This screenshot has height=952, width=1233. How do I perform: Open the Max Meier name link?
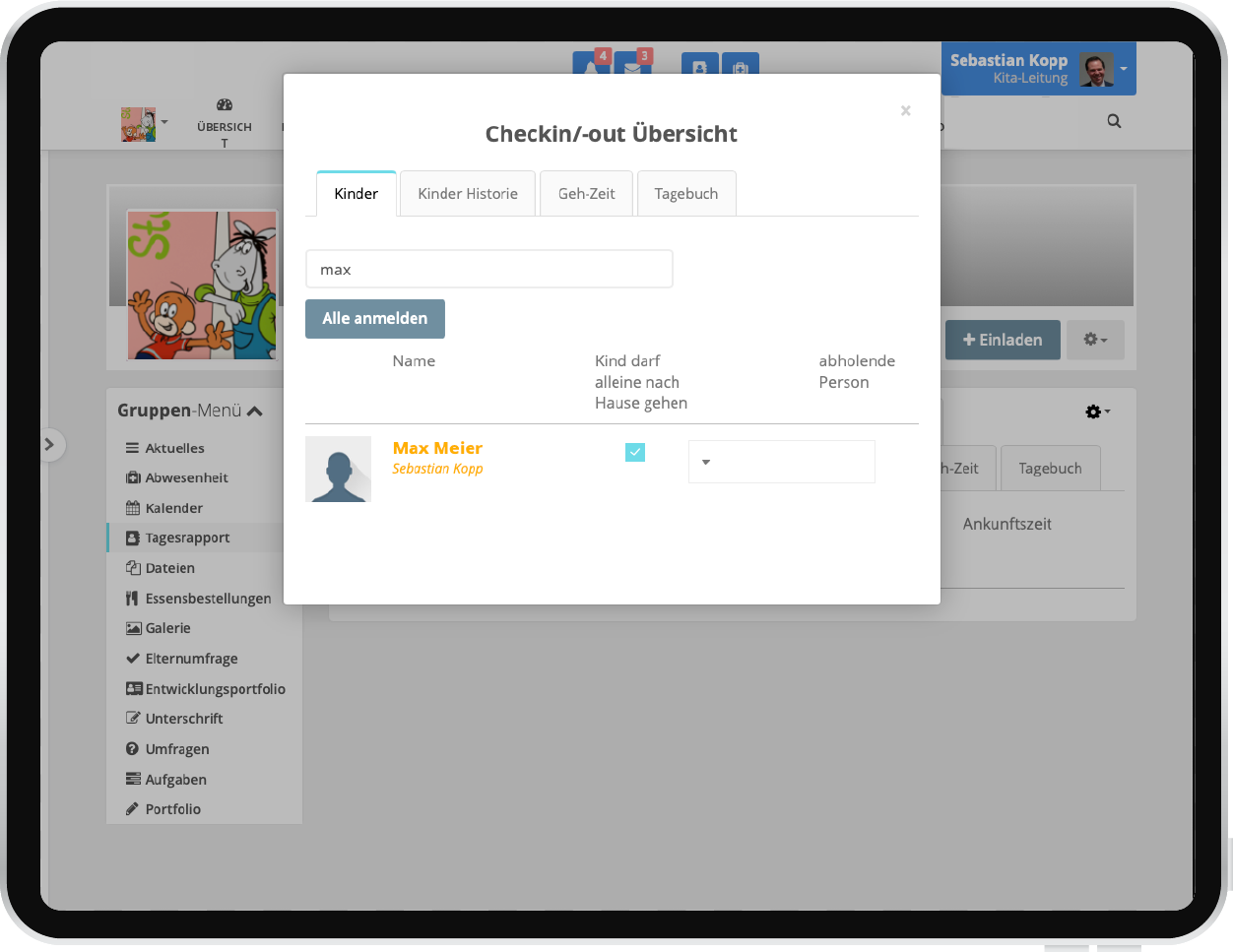pyautogui.click(x=437, y=449)
